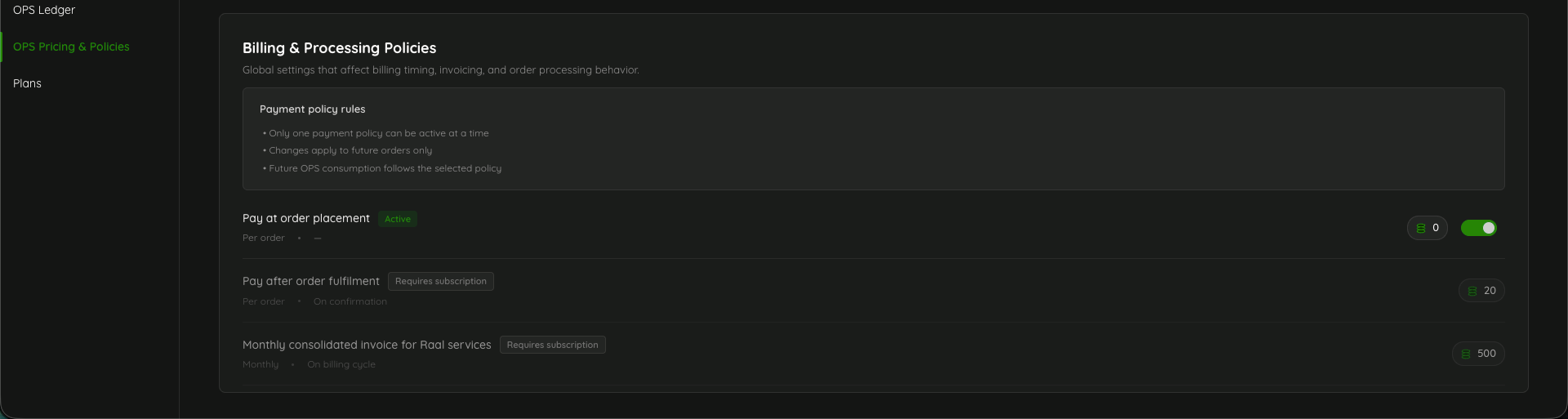Disable the Pay at order placement toggle

click(1478, 228)
